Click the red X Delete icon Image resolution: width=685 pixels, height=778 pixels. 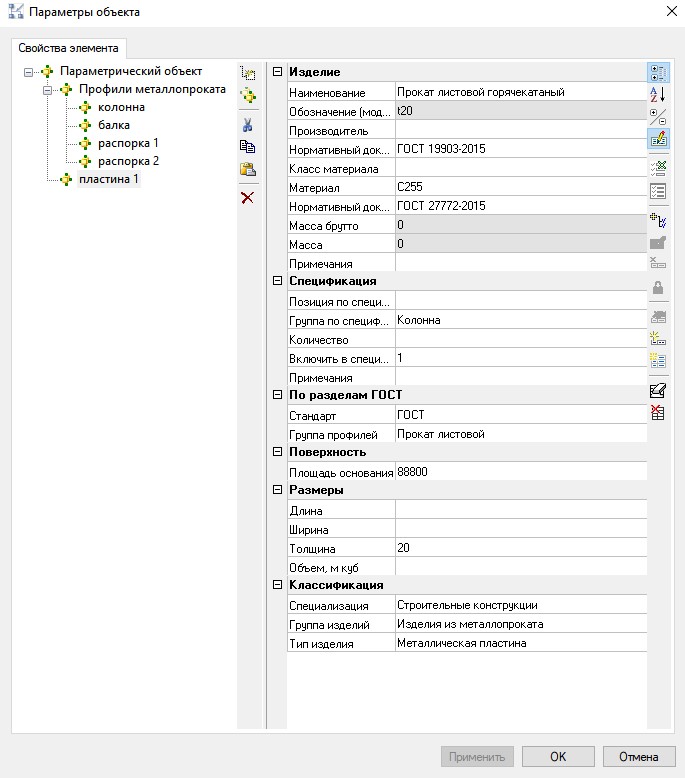[247, 197]
